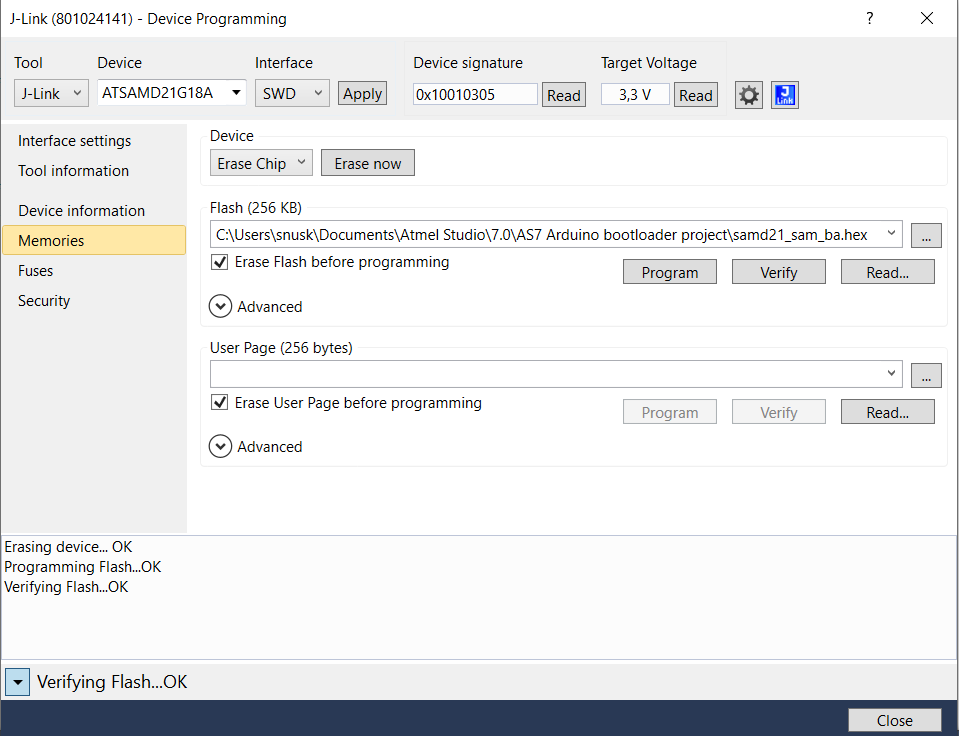Toggle Erase User Page before programming checkbox

pyautogui.click(x=220, y=403)
